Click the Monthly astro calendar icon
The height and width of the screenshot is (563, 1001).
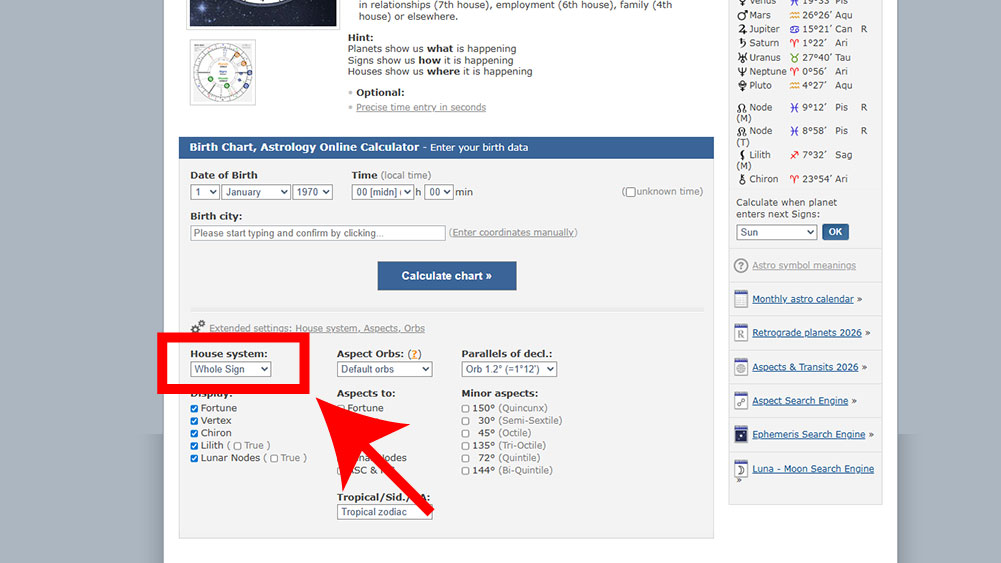[x=741, y=299]
